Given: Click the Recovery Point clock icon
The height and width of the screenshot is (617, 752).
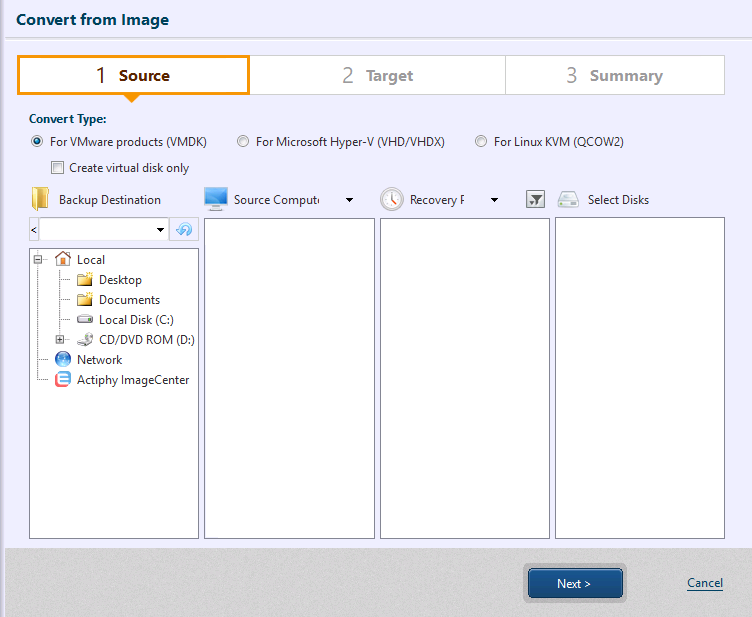Looking at the screenshot, I should click(x=391, y=199).
